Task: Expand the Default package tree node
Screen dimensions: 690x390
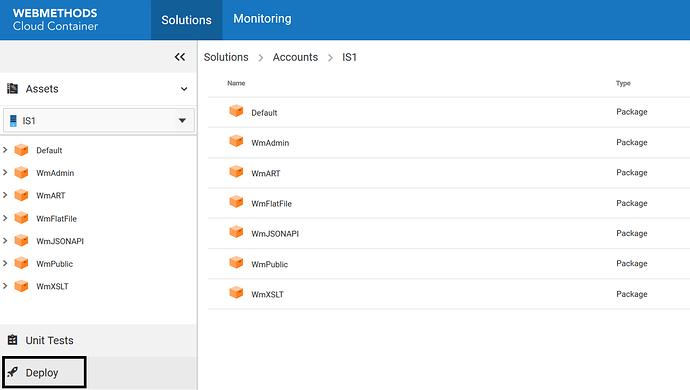Action: [5, 150]
